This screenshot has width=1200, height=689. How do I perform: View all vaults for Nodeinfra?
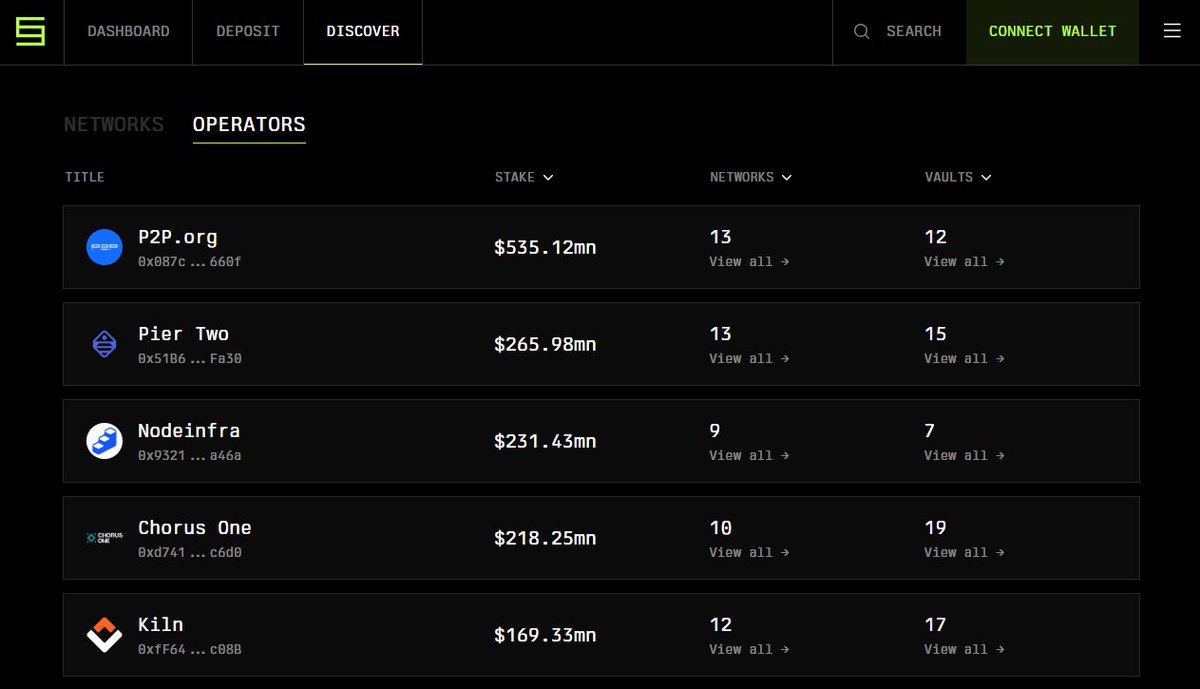964,456
